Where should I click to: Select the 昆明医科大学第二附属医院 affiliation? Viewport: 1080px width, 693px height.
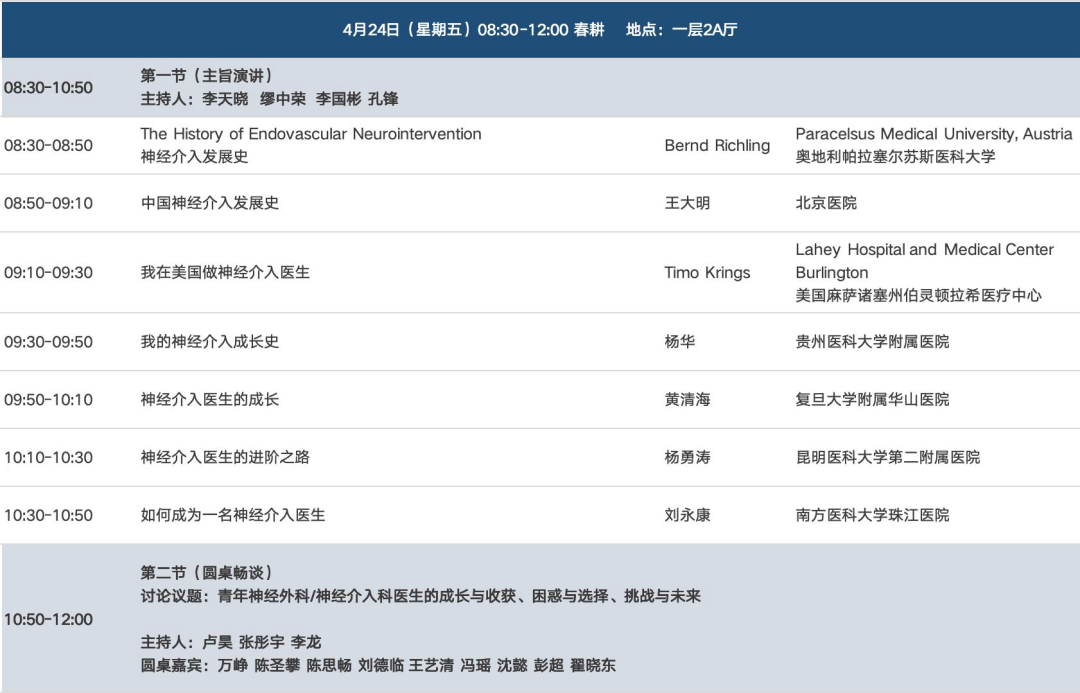[x=887, y=458]
